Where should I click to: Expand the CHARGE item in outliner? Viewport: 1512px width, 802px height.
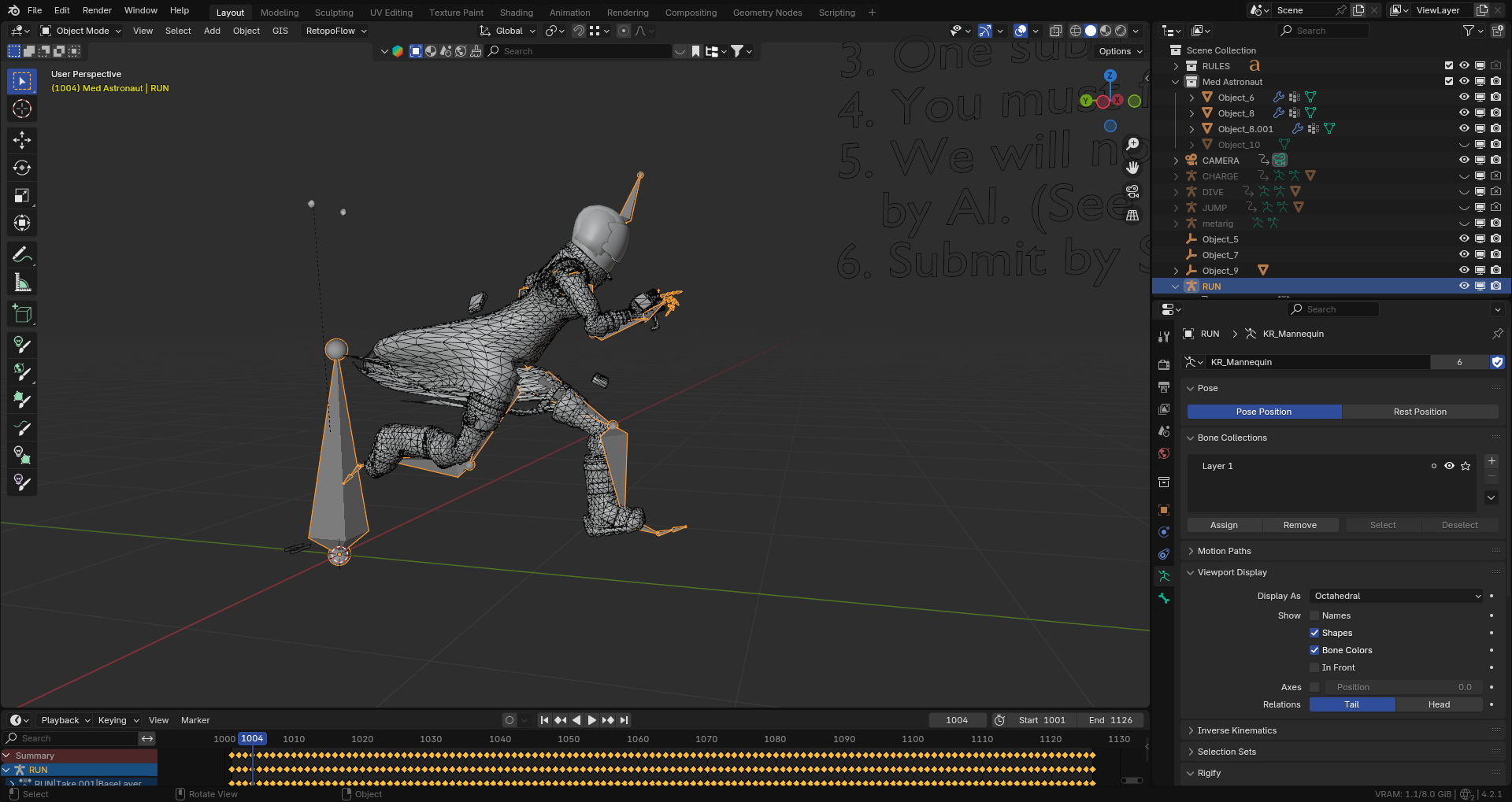pos(1177,176)
